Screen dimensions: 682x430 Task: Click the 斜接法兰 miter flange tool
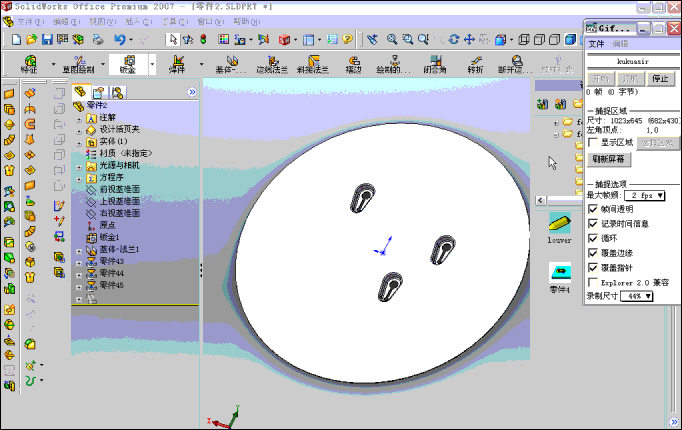(x=312, y=64)
